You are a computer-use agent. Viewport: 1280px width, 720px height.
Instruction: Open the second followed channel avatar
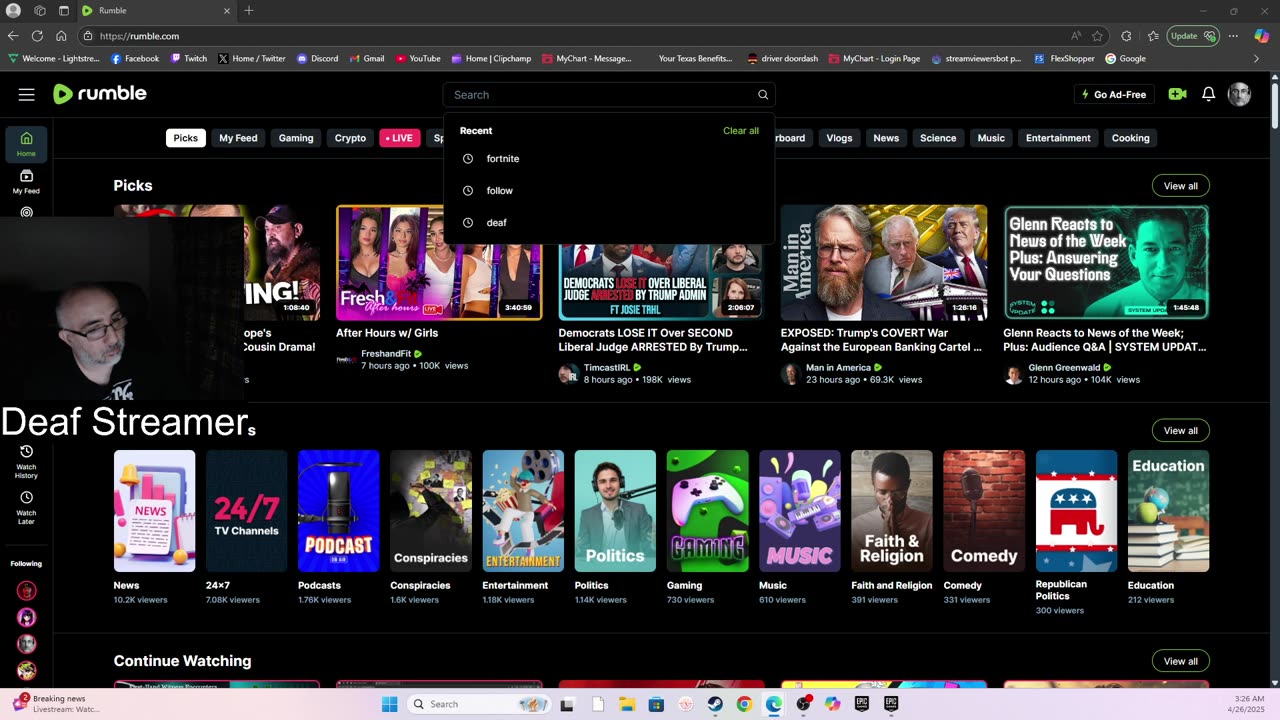click(27, 617)
